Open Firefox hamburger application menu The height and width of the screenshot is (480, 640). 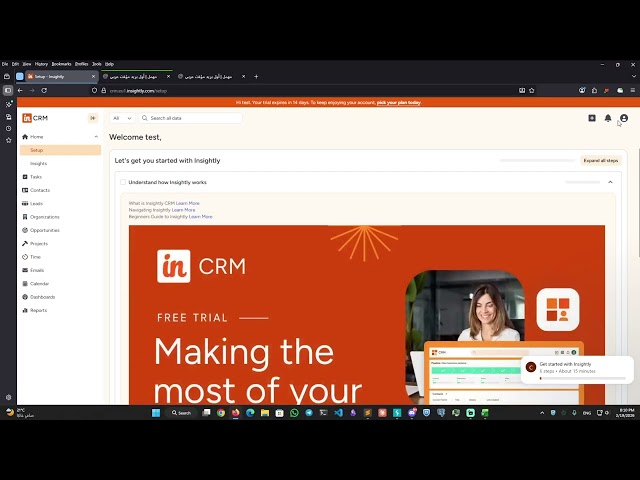point(633,91)
